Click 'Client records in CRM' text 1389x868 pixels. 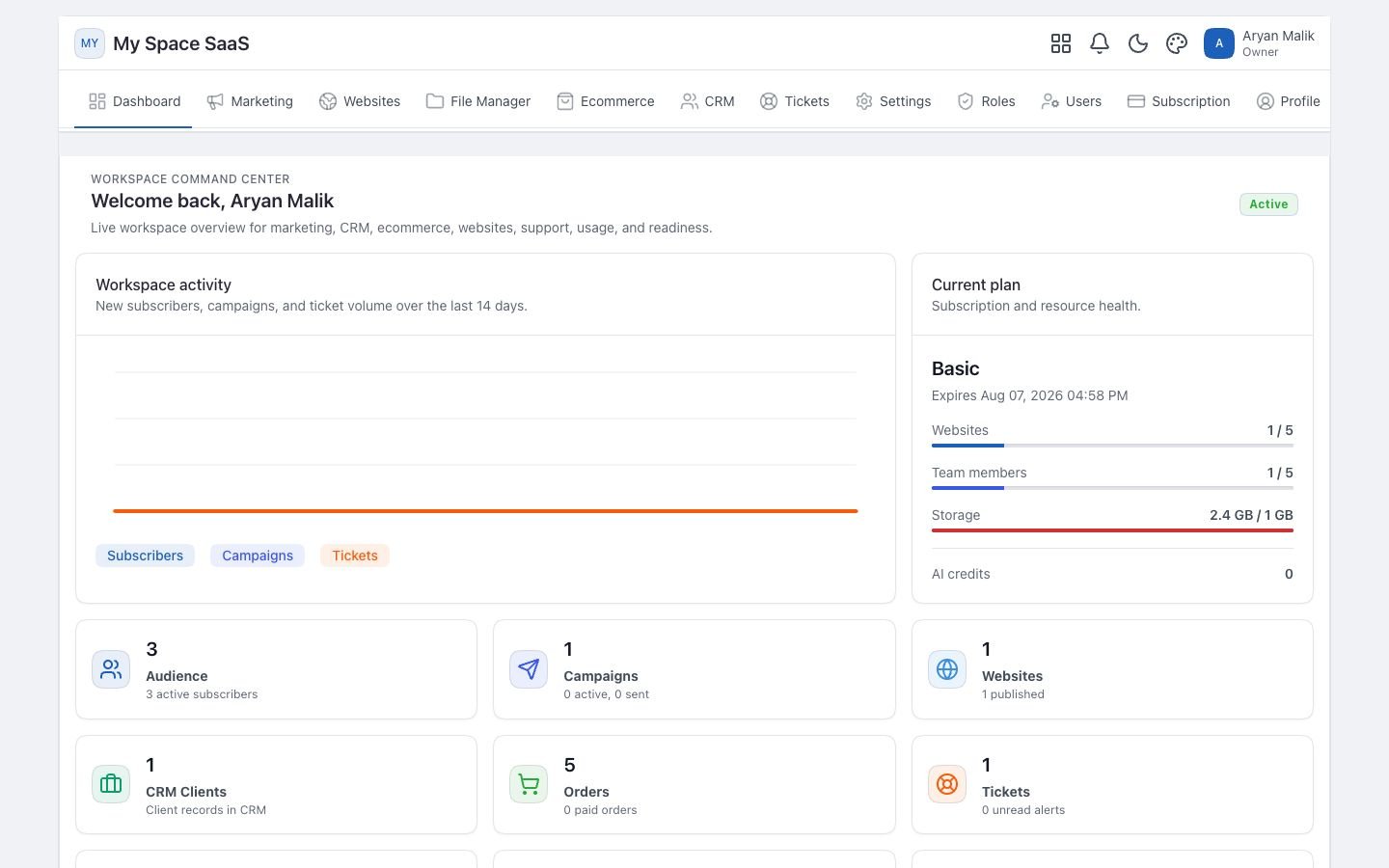[x=205, y=810]
